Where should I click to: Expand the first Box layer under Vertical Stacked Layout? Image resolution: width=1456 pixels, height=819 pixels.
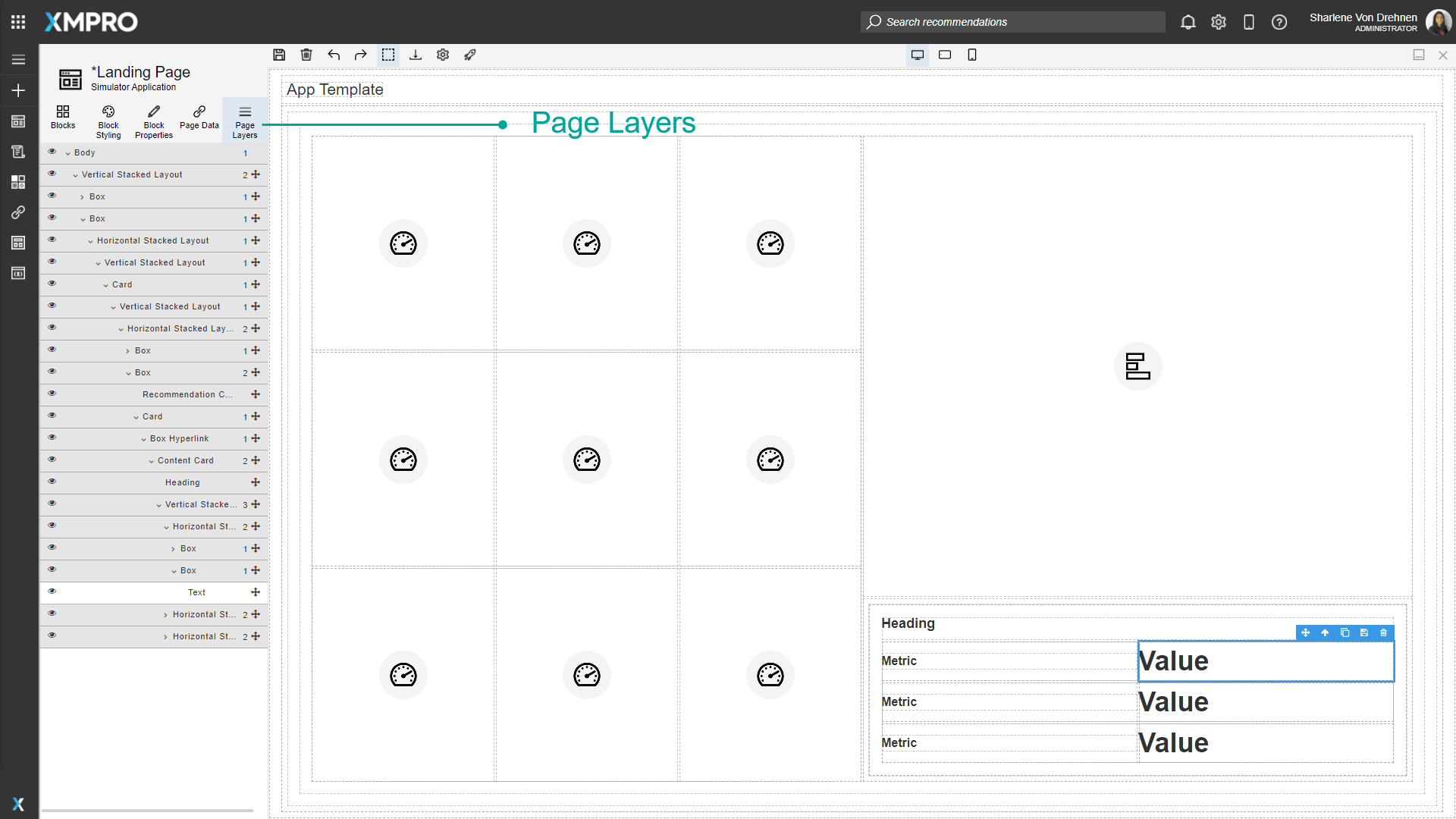[83, 197]
